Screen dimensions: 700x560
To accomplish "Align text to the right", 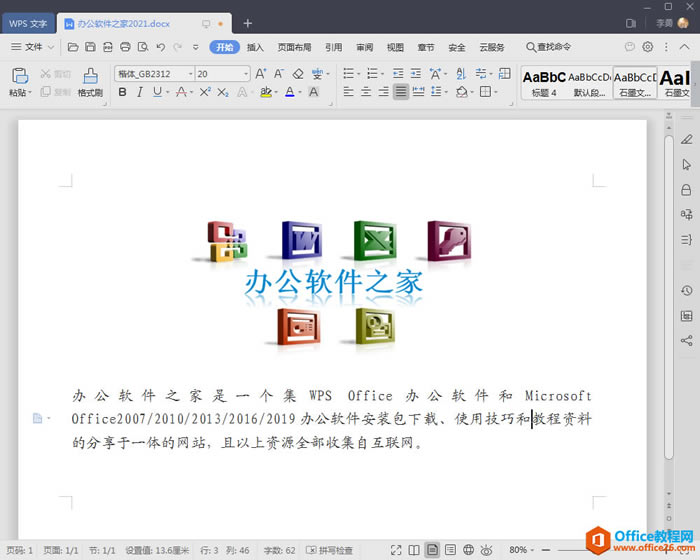I will (383, 92).
